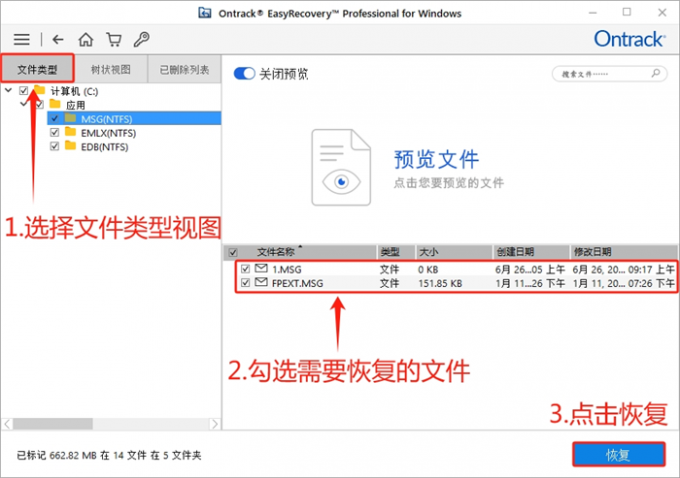680x478 pixels.
Task: Select the 1.MSG file name
Action: click(286, 269)
